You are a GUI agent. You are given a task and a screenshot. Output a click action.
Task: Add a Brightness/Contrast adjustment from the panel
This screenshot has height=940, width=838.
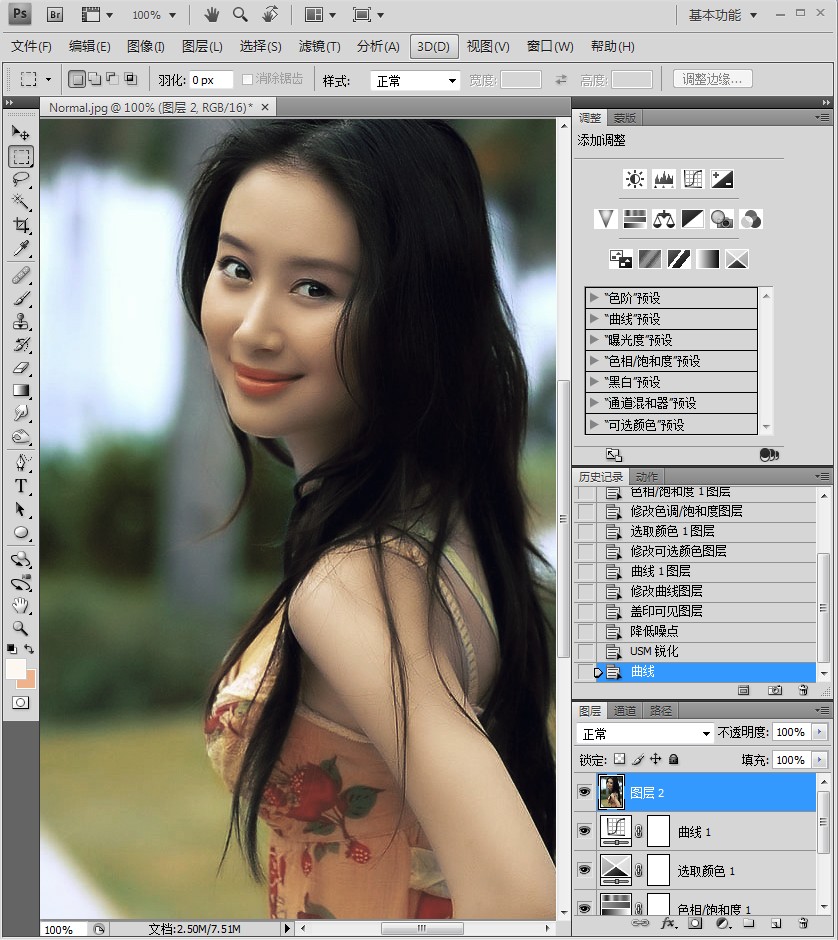point(635,179)
